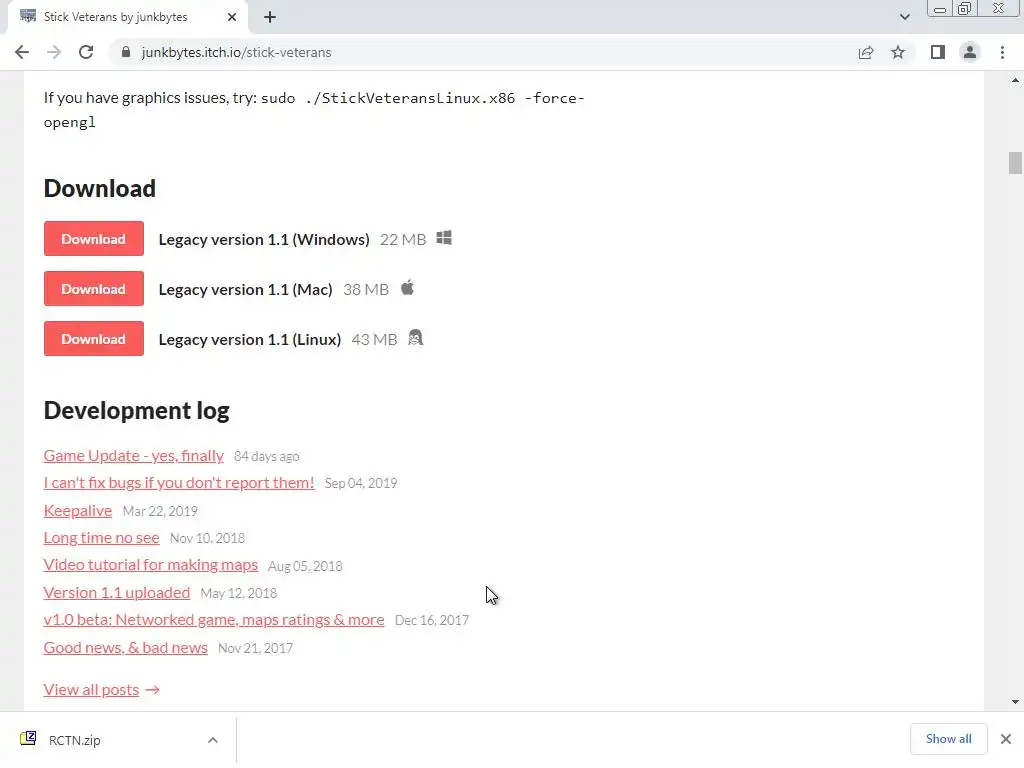The image size is (1024, 768).
Task: Click the scrollbar down arrow
Action: coord(1015,702)
